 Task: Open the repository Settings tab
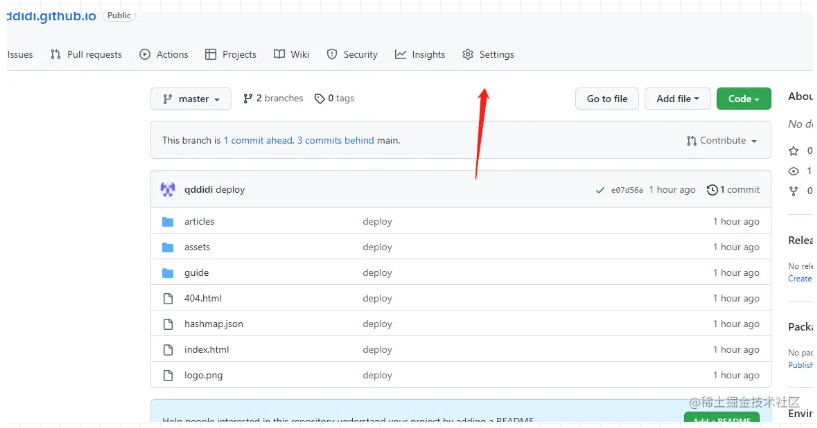point(488,55)
